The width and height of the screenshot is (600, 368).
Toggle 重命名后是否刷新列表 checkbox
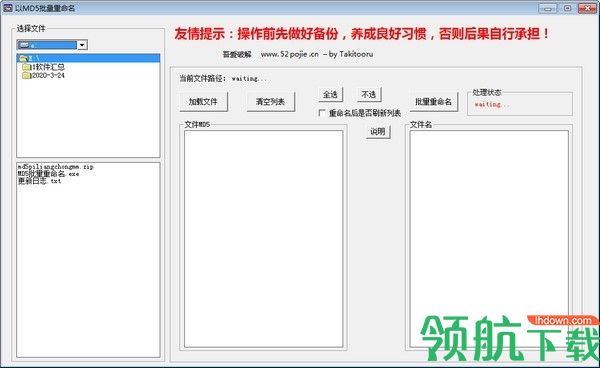click(x=322, y=113)
